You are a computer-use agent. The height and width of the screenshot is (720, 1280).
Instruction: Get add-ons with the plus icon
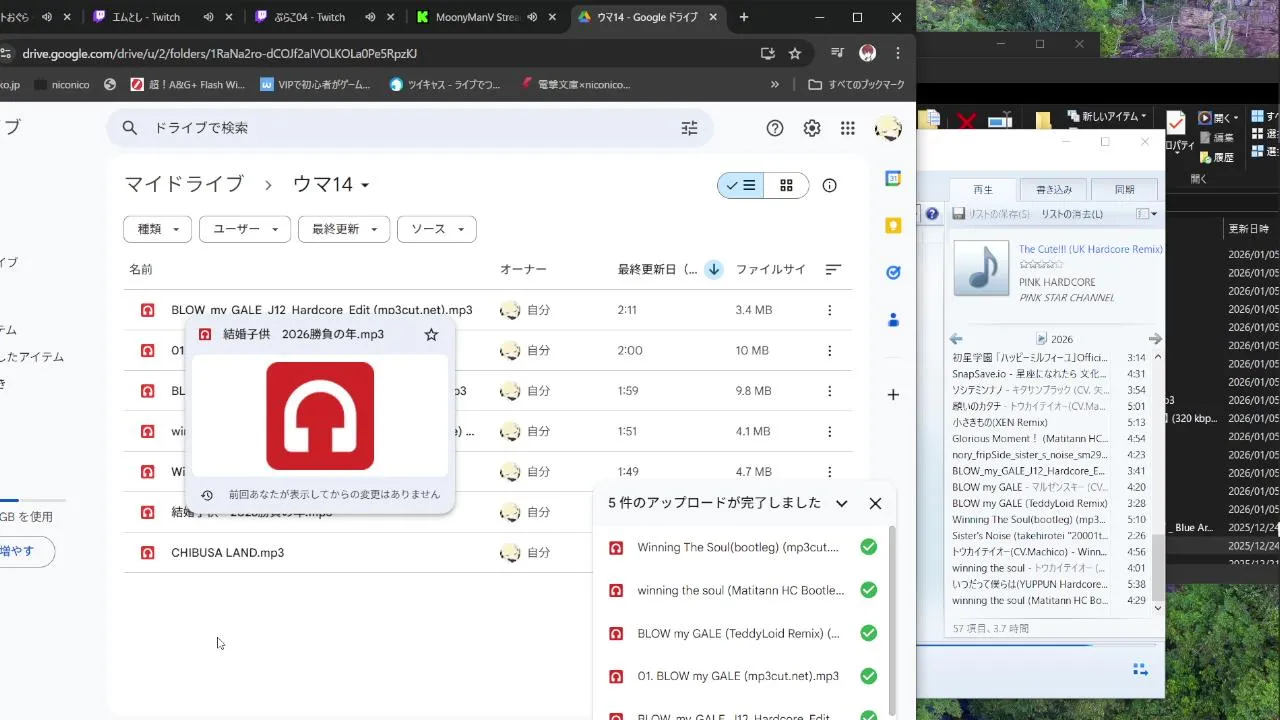[x=893, y=394]
